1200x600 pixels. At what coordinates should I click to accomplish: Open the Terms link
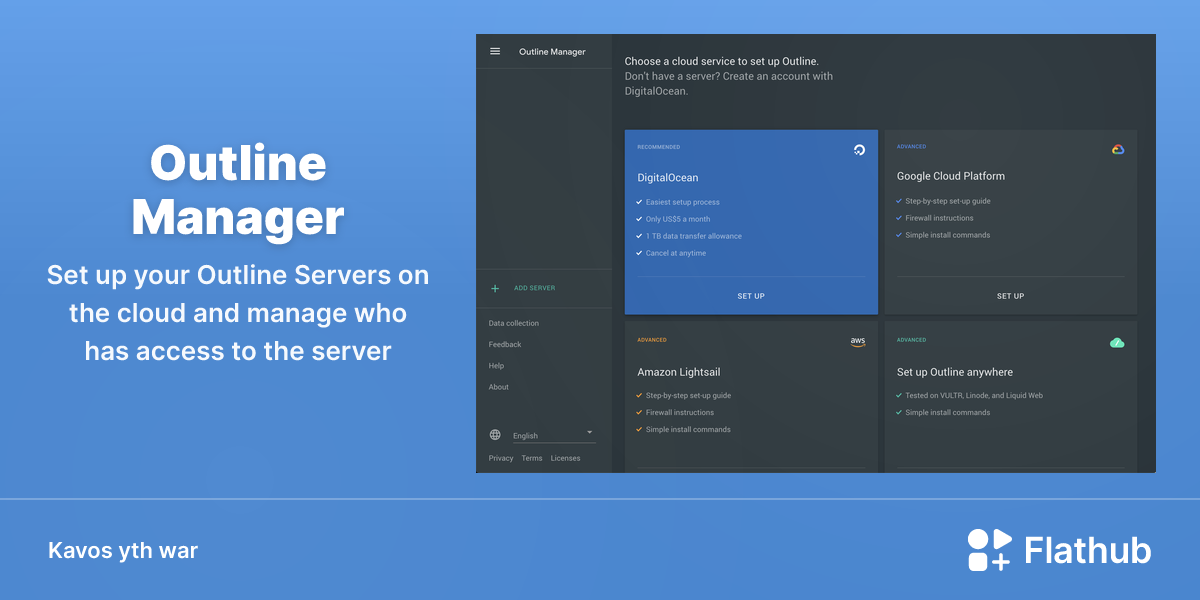pos(532,458)
